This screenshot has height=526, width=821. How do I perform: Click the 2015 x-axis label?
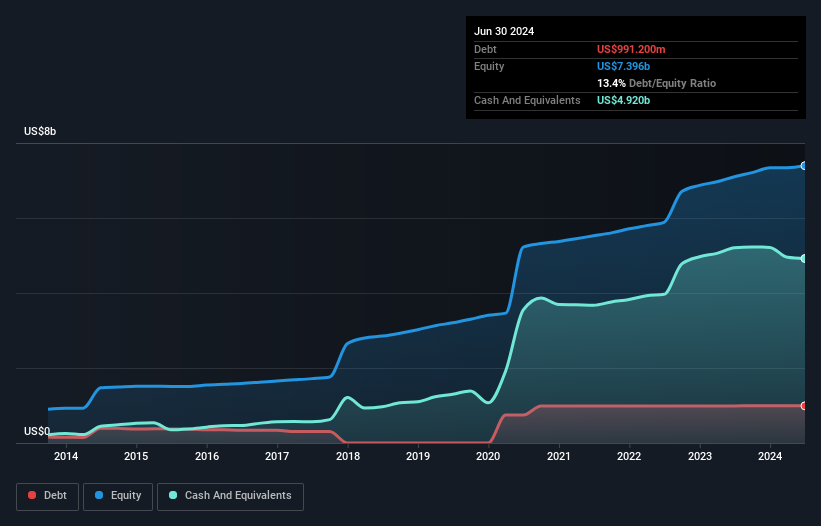[136, 456]
